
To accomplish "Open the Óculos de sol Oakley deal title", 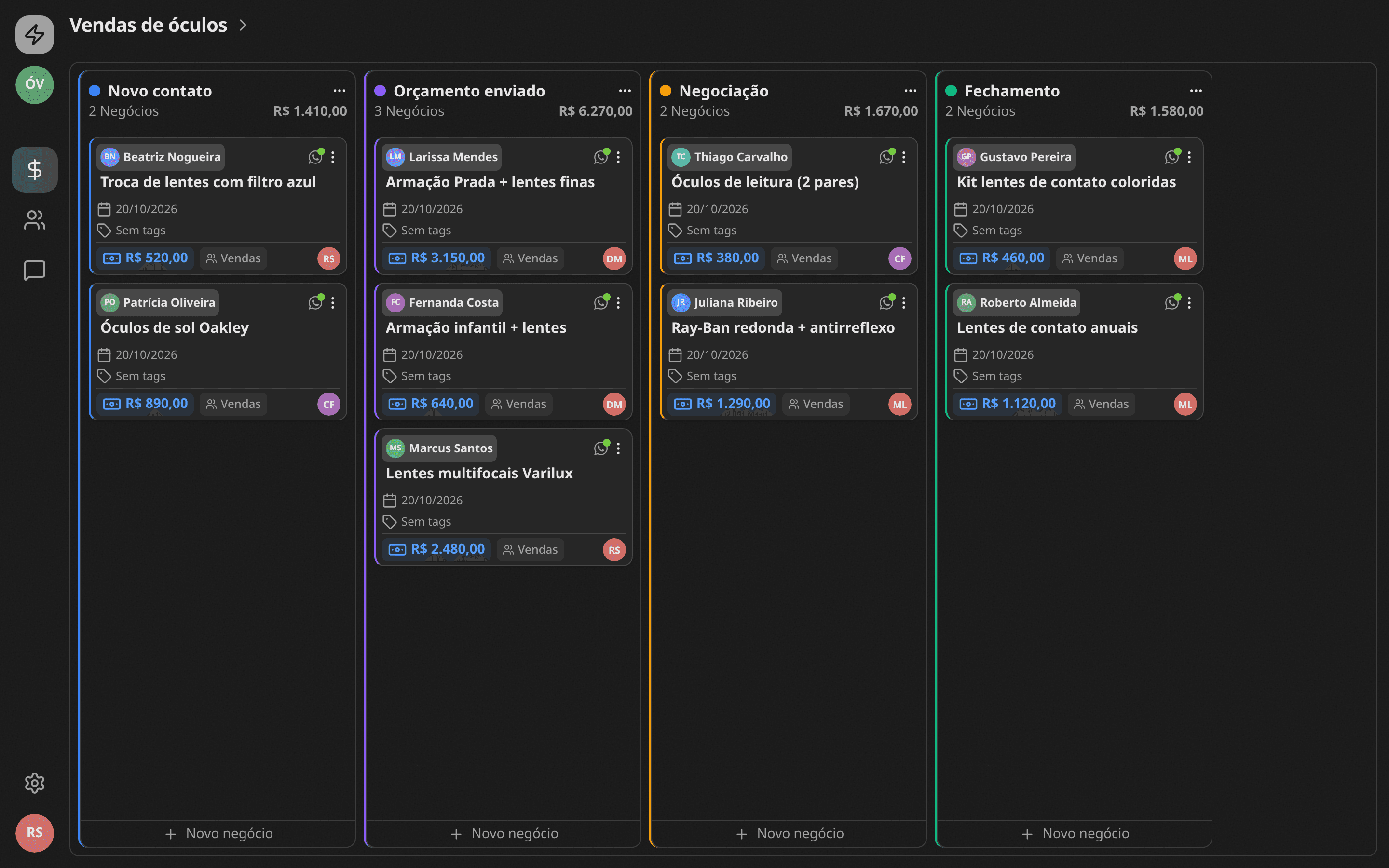I will tap(175, 327).
